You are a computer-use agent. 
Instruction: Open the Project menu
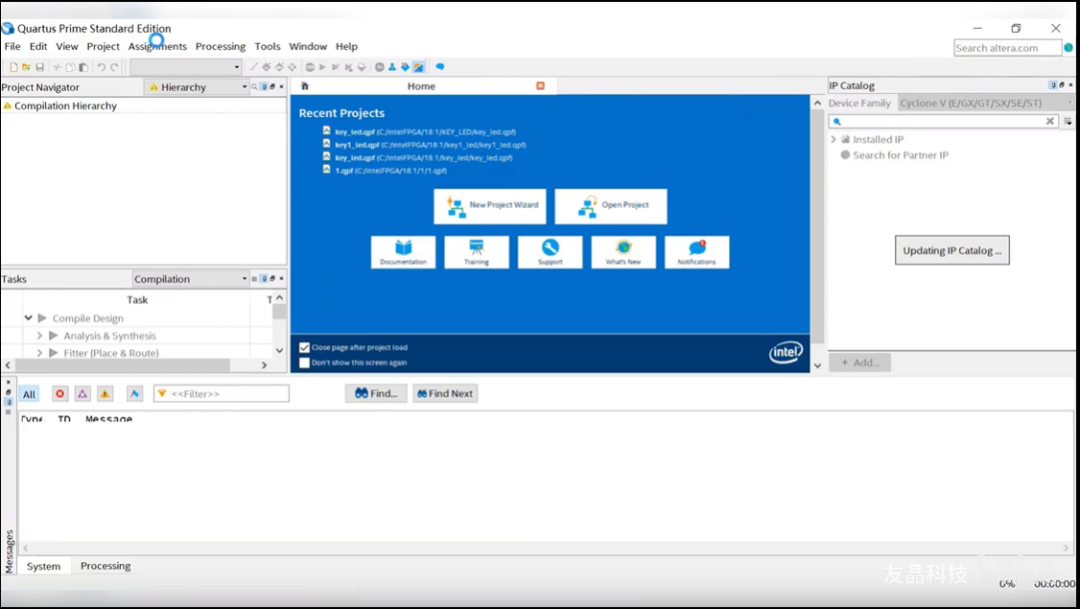(103, 46)
